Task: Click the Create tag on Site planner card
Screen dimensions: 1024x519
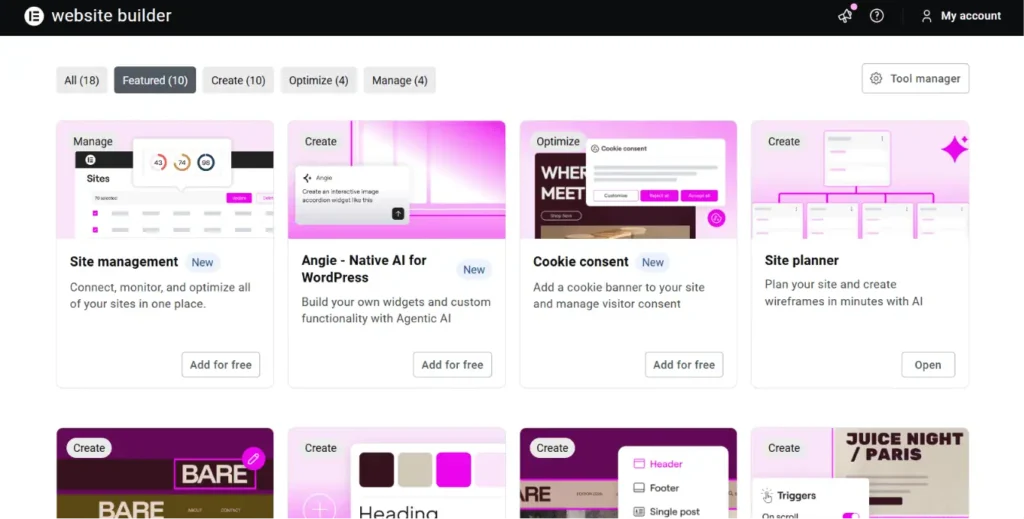Action: click(x=784, y=141)
